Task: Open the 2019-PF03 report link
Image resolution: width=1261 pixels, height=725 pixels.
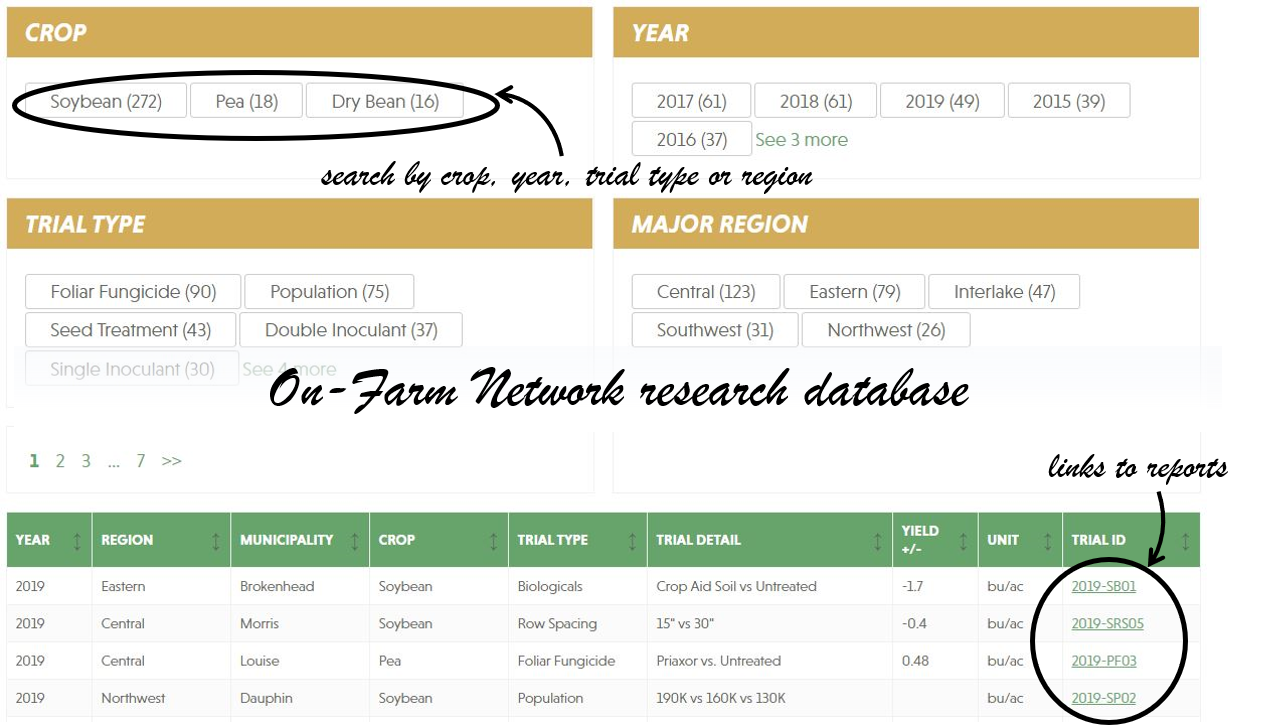Action: 1103,661
